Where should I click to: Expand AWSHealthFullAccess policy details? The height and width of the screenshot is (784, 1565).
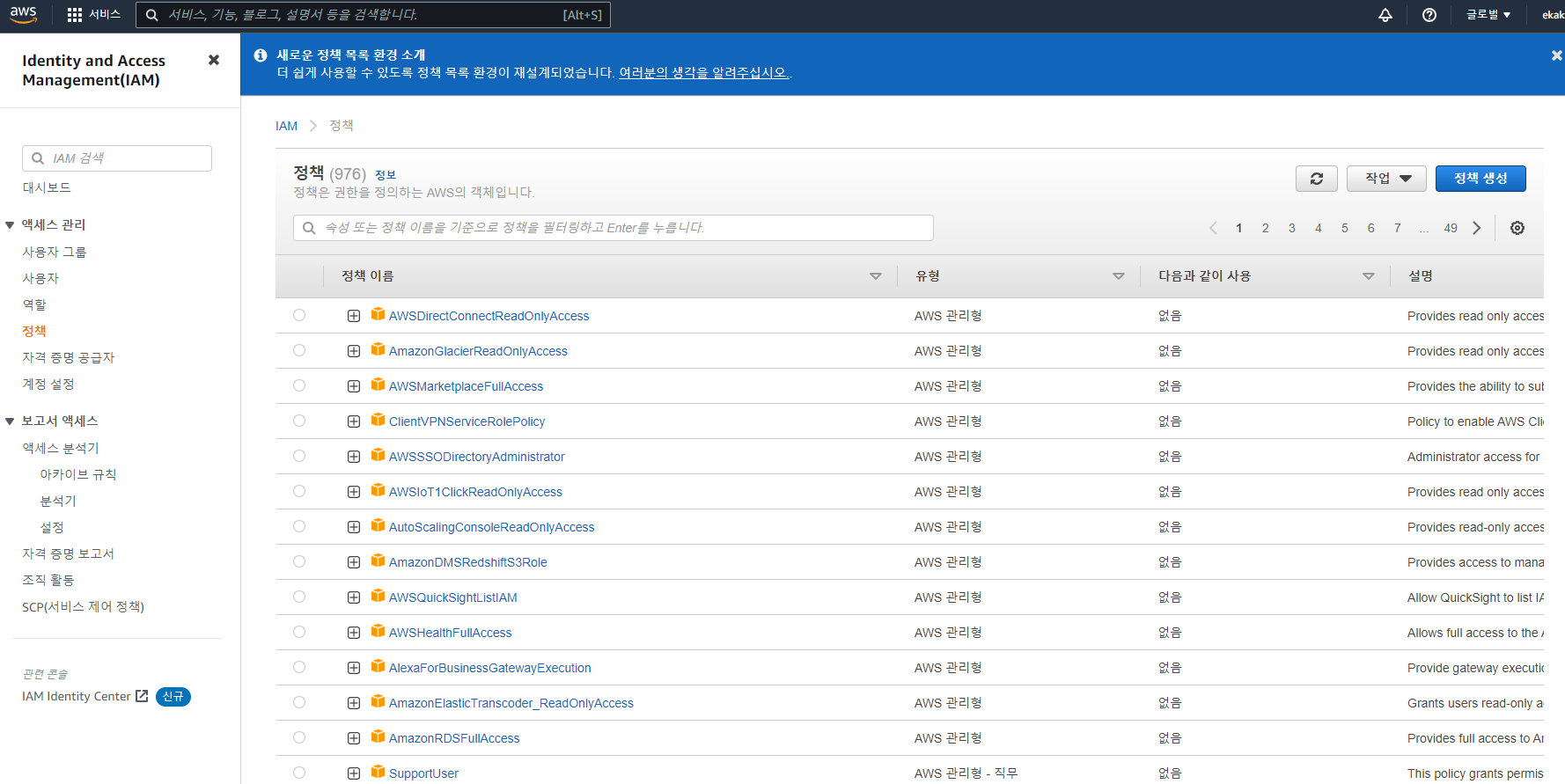click(354, 633)
